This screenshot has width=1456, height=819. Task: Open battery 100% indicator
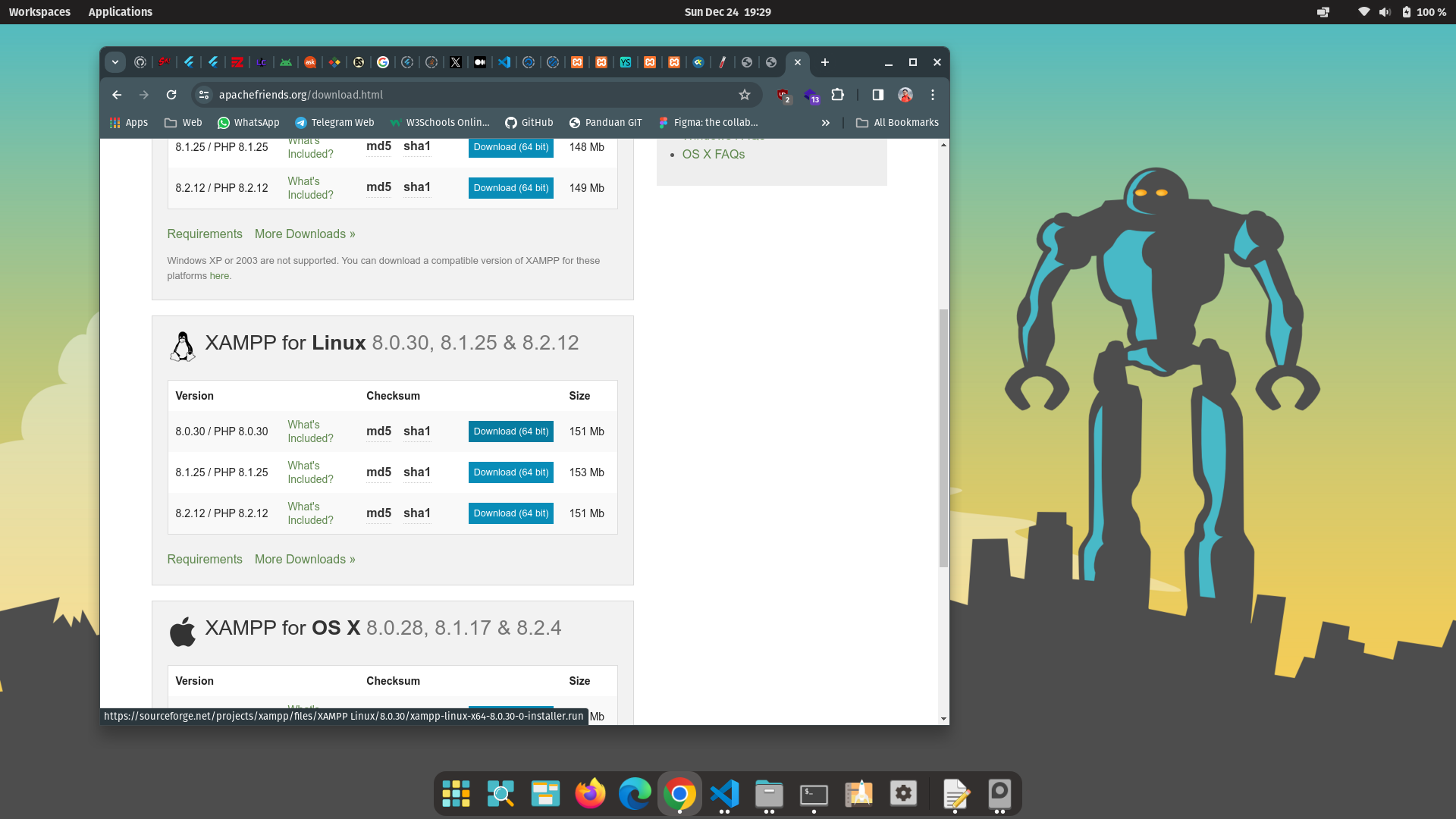[1424, 12]
